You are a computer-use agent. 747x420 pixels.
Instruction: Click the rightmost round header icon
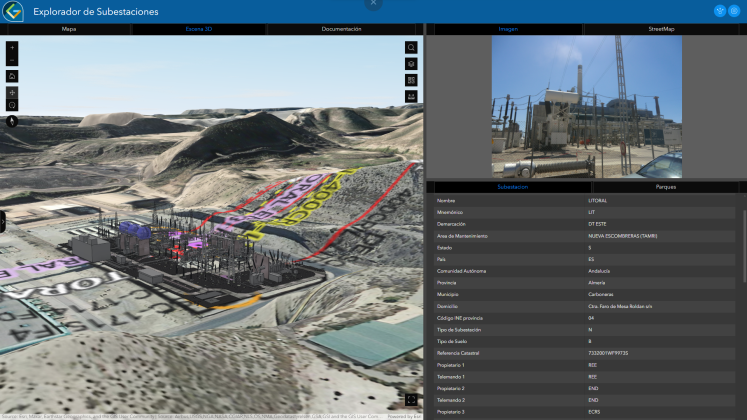(x=734, y=11)
